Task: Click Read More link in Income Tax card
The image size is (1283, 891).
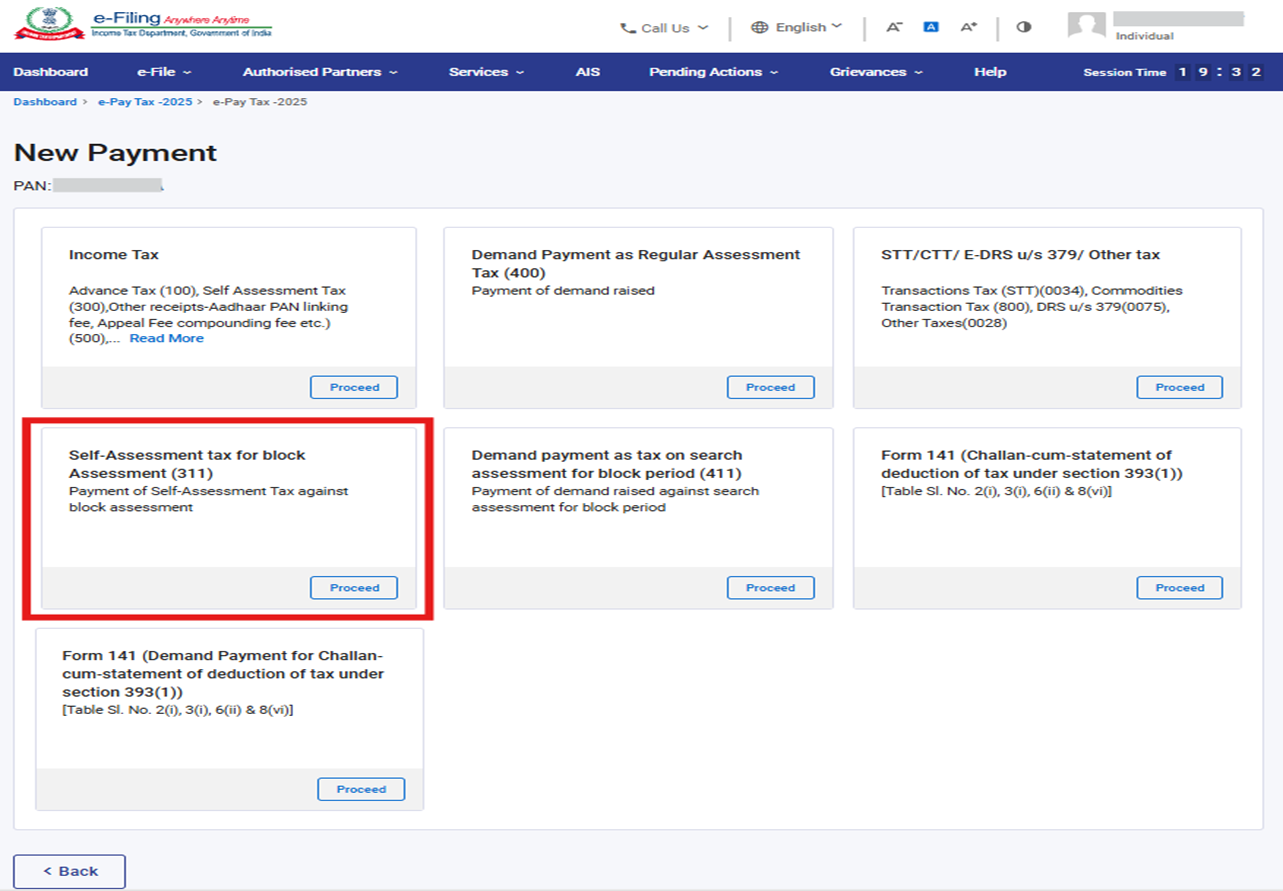Action: 166,338
